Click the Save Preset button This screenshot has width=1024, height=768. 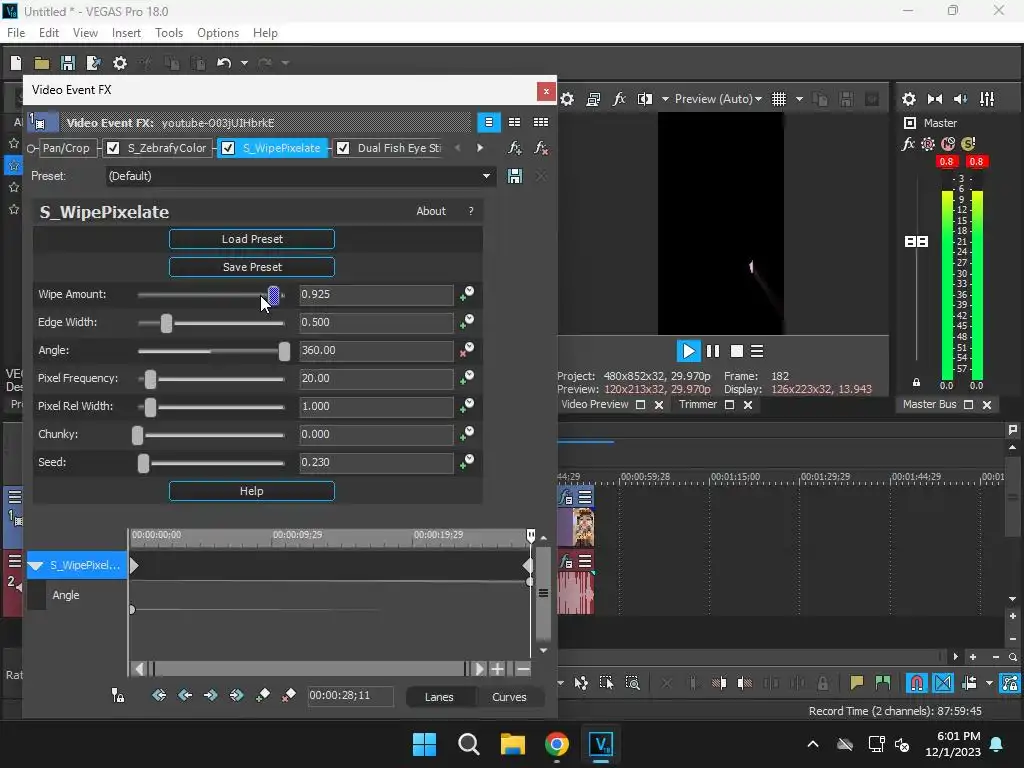252,267
